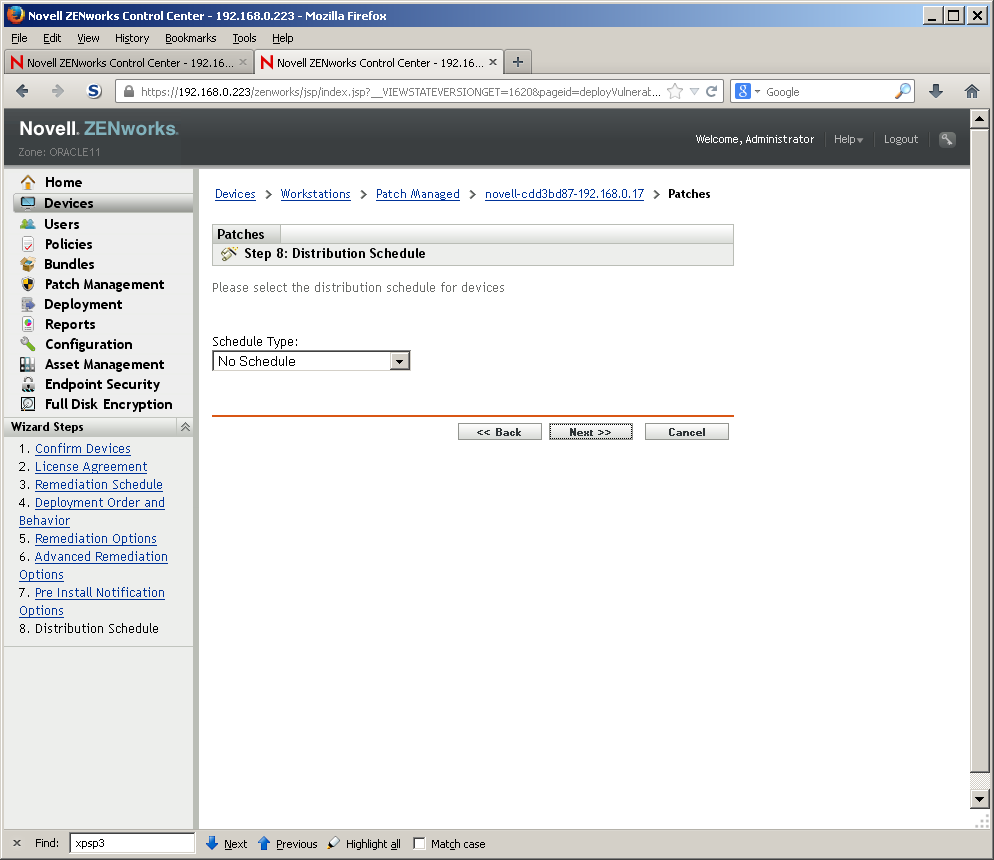Viewport: 994px width, 860px height.
Task: Open Endpoint Security lock icon
Action: 28,384
